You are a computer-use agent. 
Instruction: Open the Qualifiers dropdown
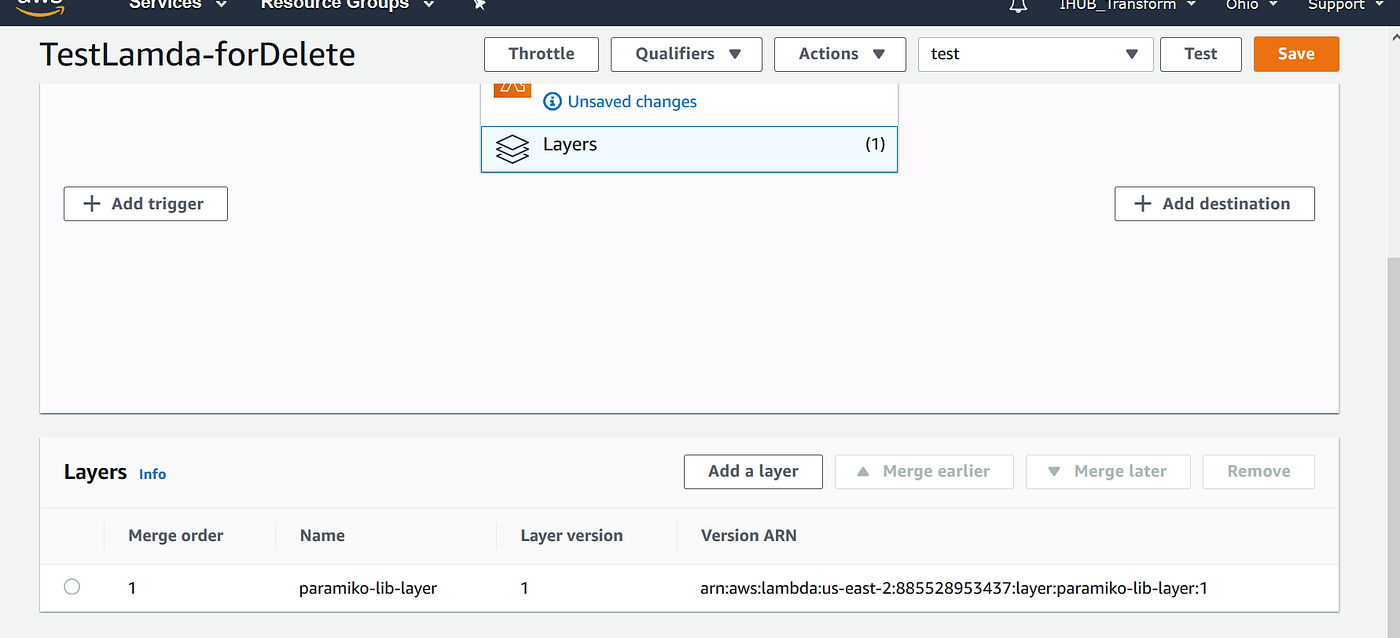coord(686,54)
